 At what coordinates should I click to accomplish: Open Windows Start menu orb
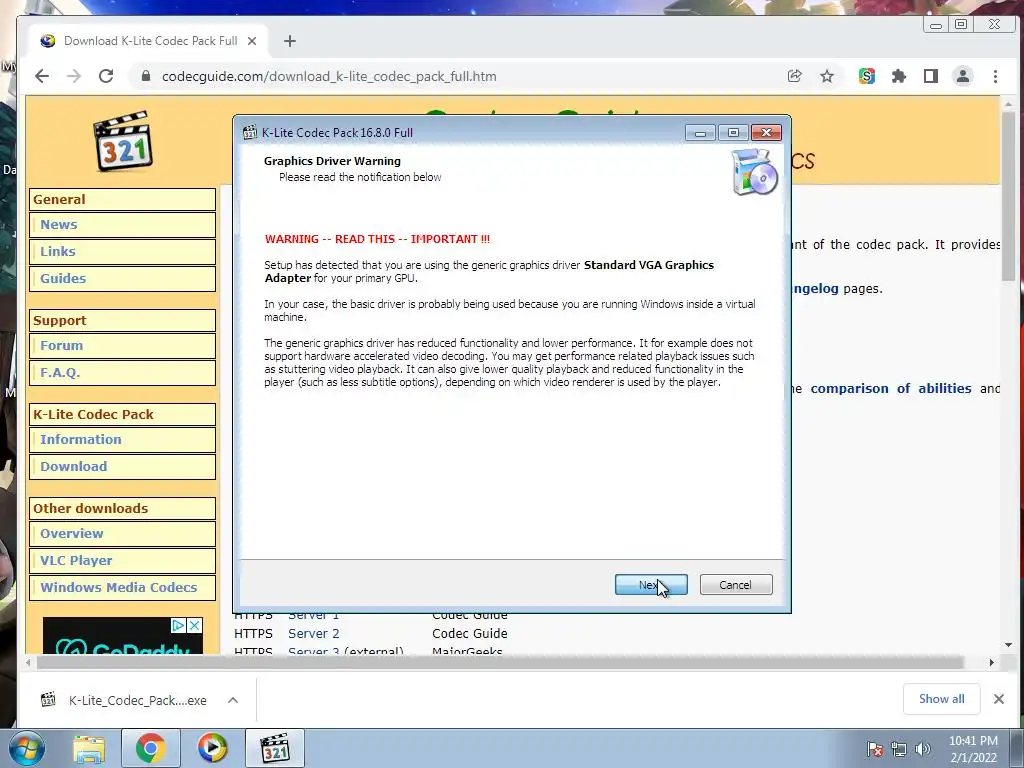tap(26, 748)
